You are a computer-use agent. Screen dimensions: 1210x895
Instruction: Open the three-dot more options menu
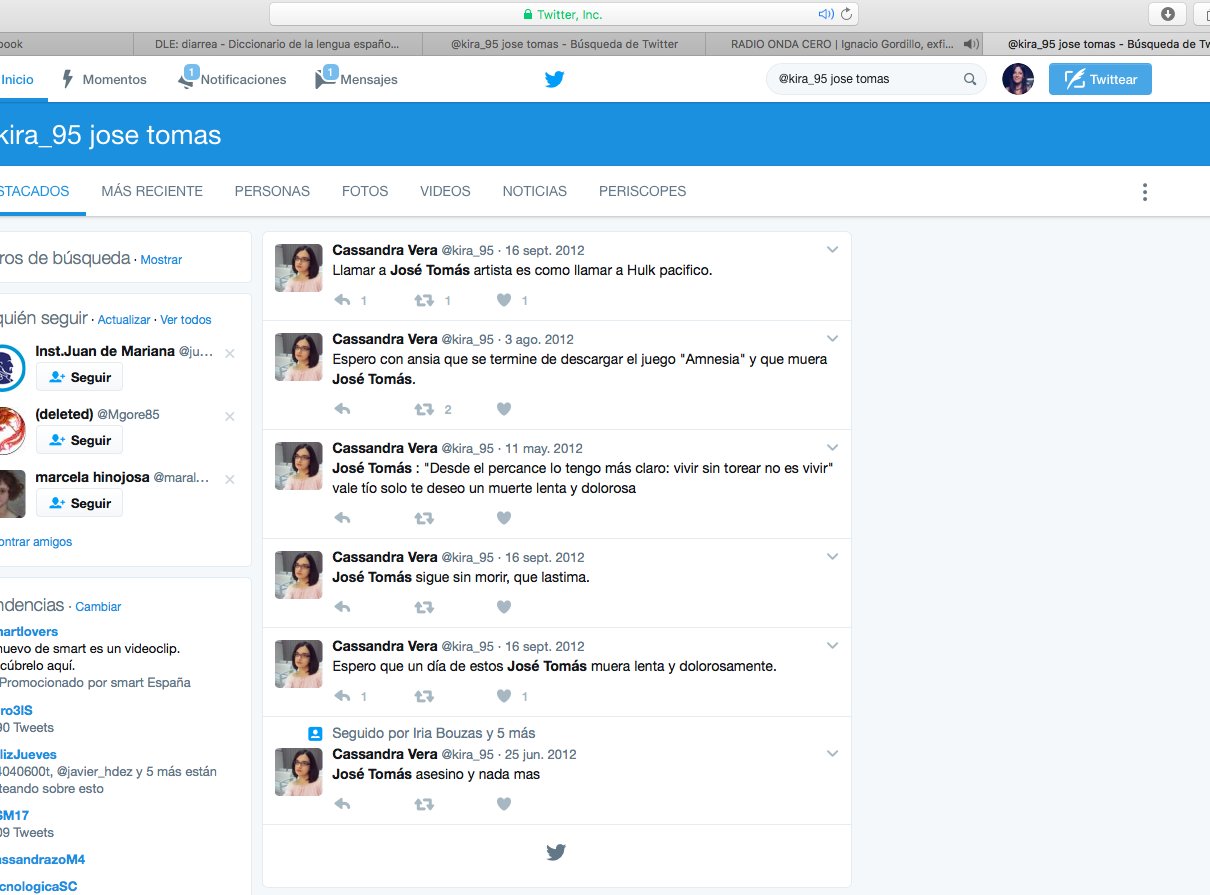click(1145, 192)
